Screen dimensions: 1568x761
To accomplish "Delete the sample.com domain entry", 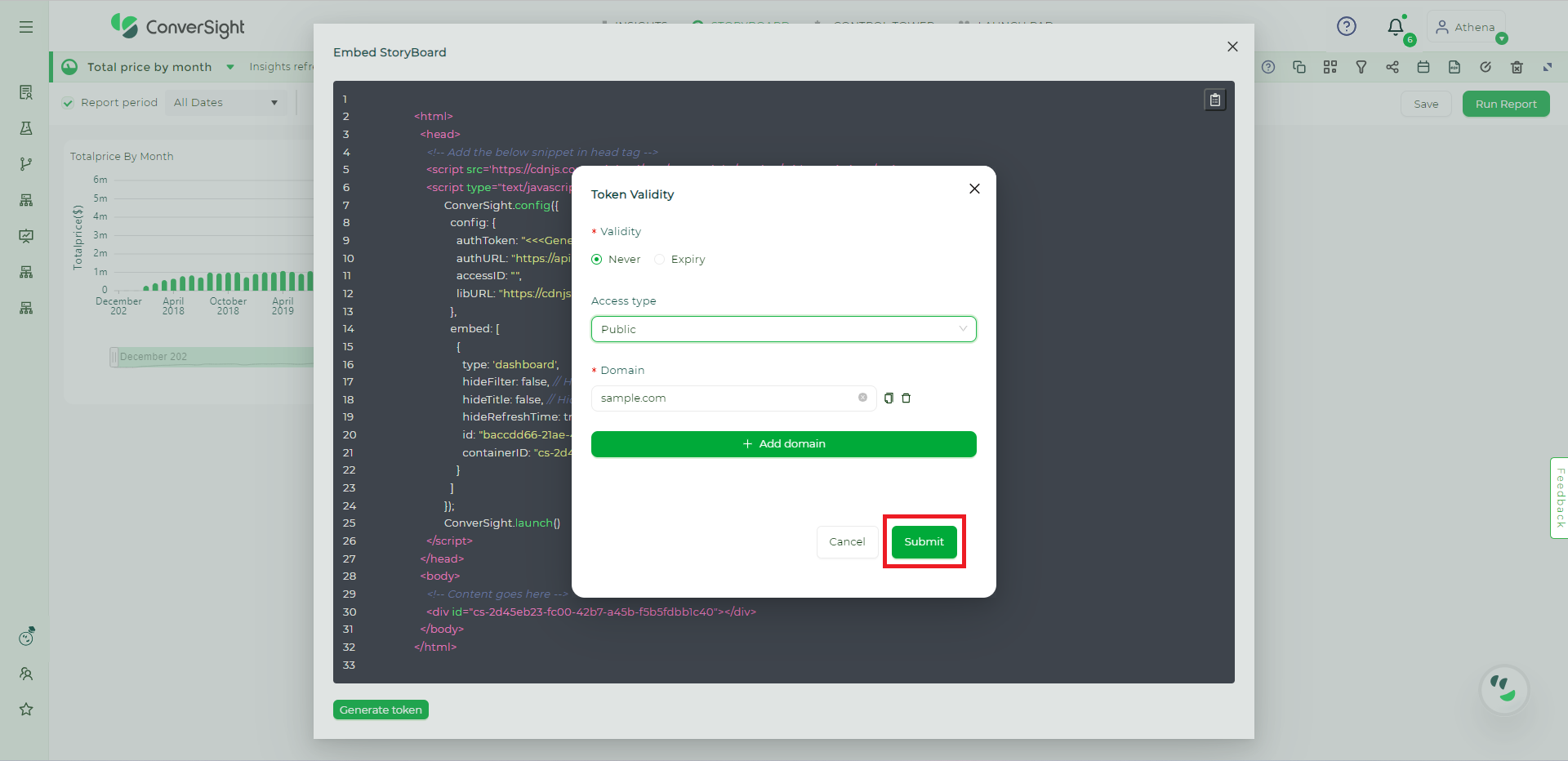I will 906,398.
